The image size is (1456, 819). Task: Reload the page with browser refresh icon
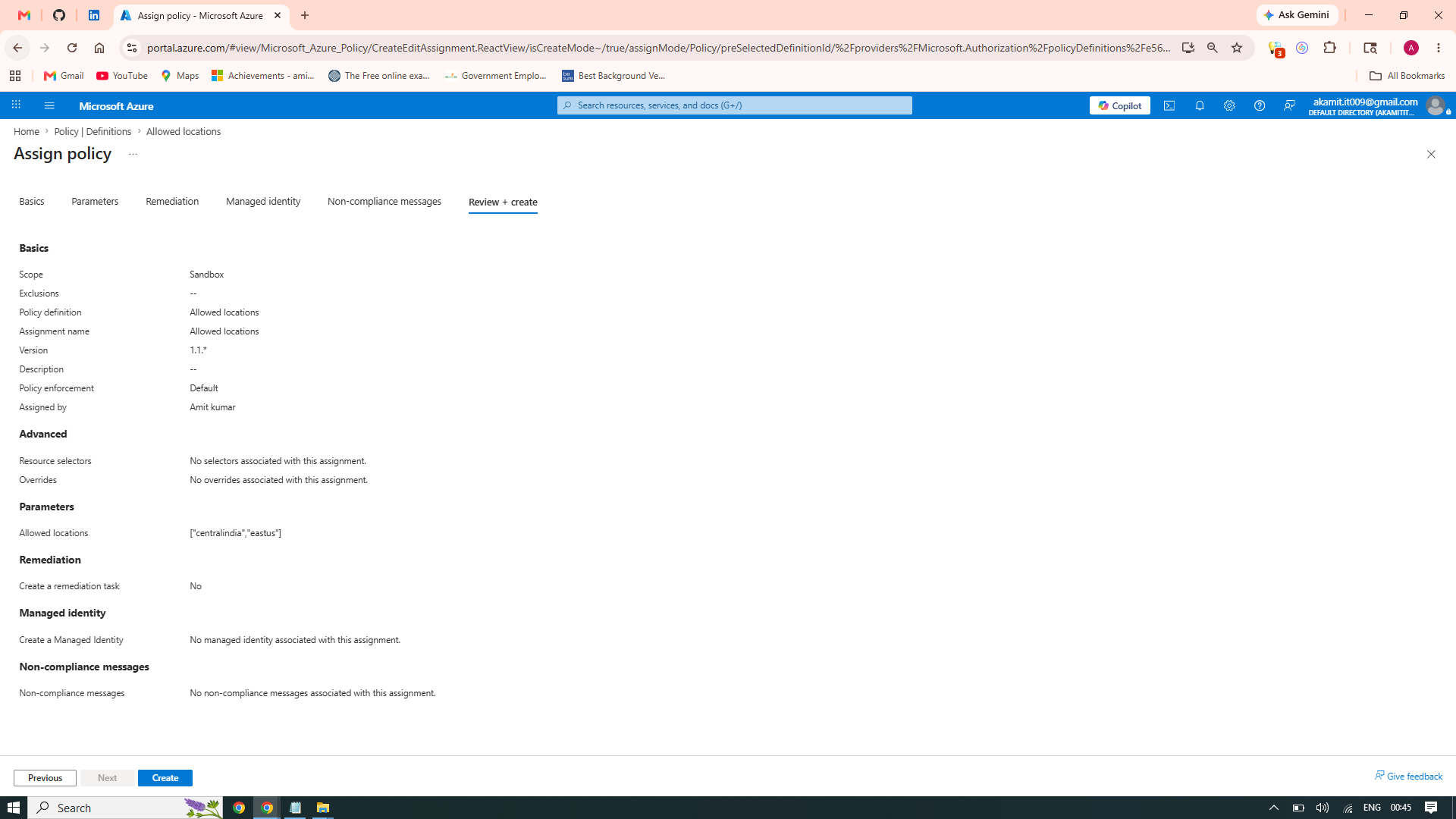coord(72,48)
